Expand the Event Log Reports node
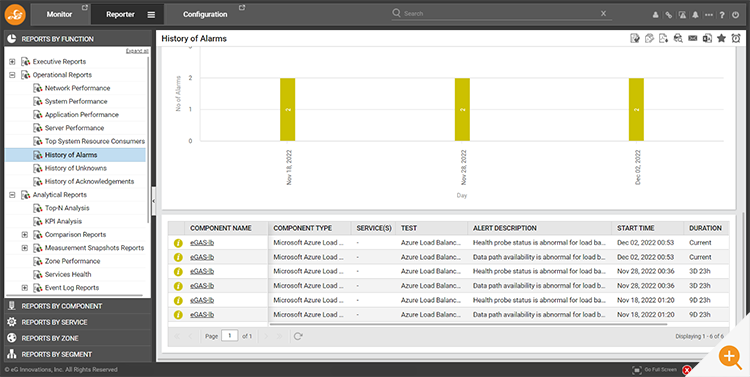750x377 pixels. point(25,288)
